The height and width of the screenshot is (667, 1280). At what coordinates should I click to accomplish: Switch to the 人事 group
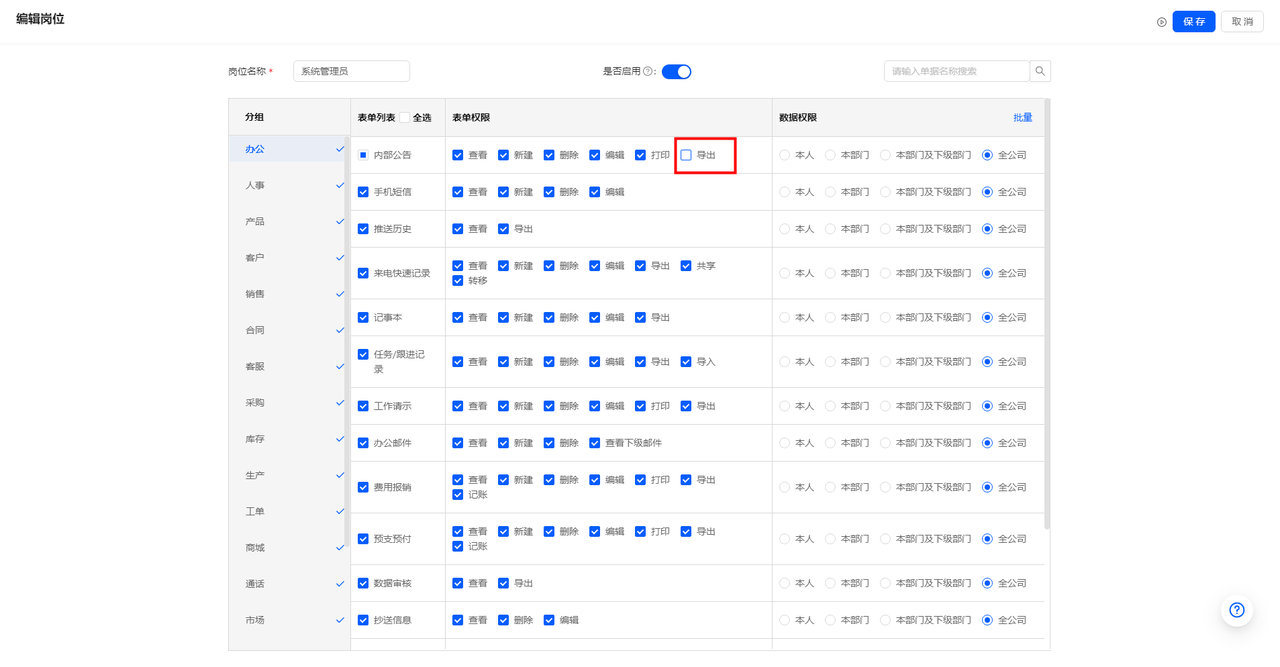pyautogui.click(x=289, y=185)
